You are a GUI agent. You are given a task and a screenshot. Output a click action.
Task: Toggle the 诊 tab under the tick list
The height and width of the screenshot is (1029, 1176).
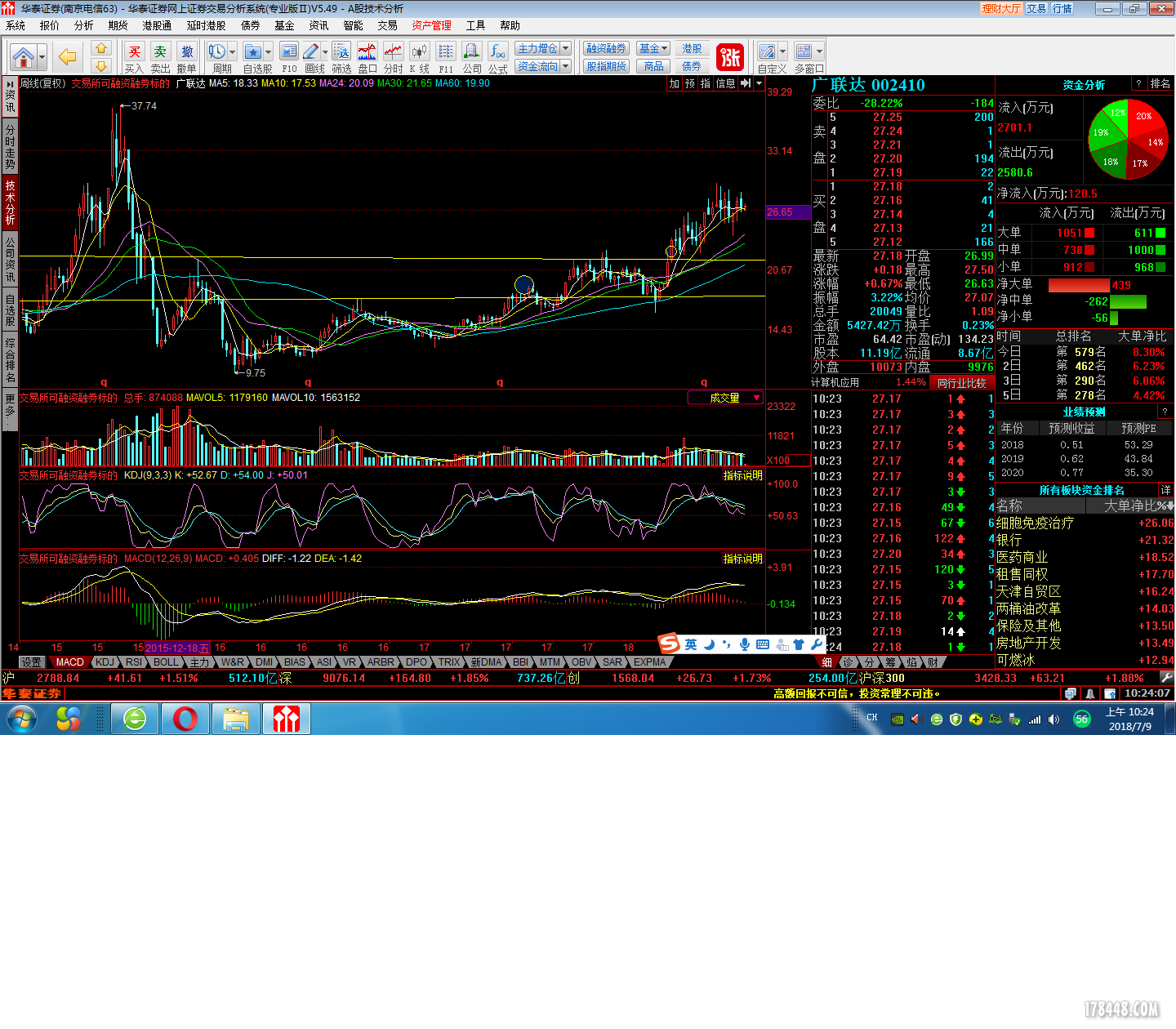tap(849, 662)
